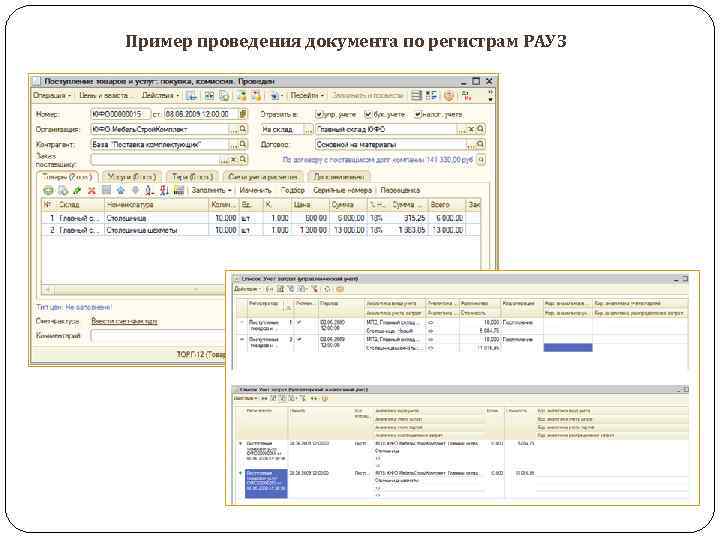Image resolution: width=720 pixels, height=540 pixels.
Task: Open the Заполнить dropdown
Action: click(x=211, y=190)
